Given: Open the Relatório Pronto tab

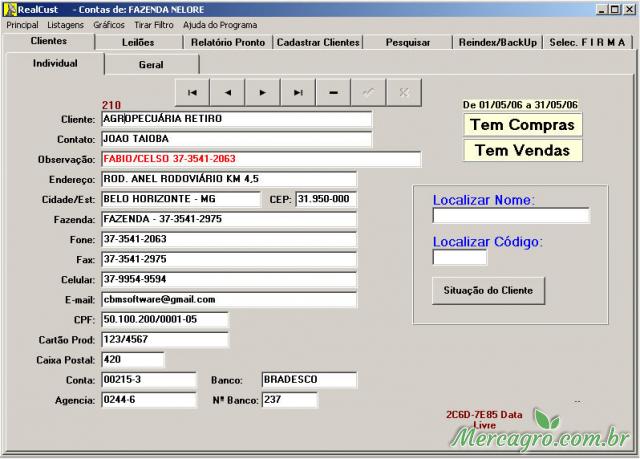Looking at the screenshot, I should tap(228, 43).
